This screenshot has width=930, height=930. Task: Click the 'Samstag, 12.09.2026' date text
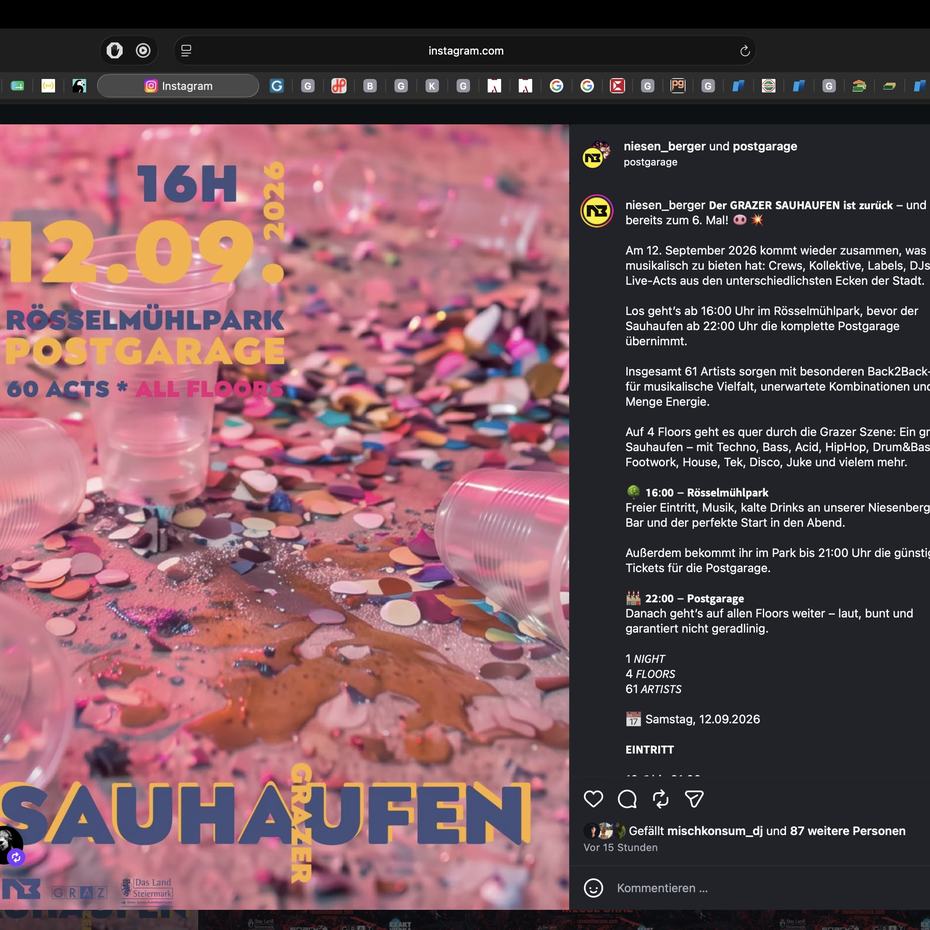702,719
